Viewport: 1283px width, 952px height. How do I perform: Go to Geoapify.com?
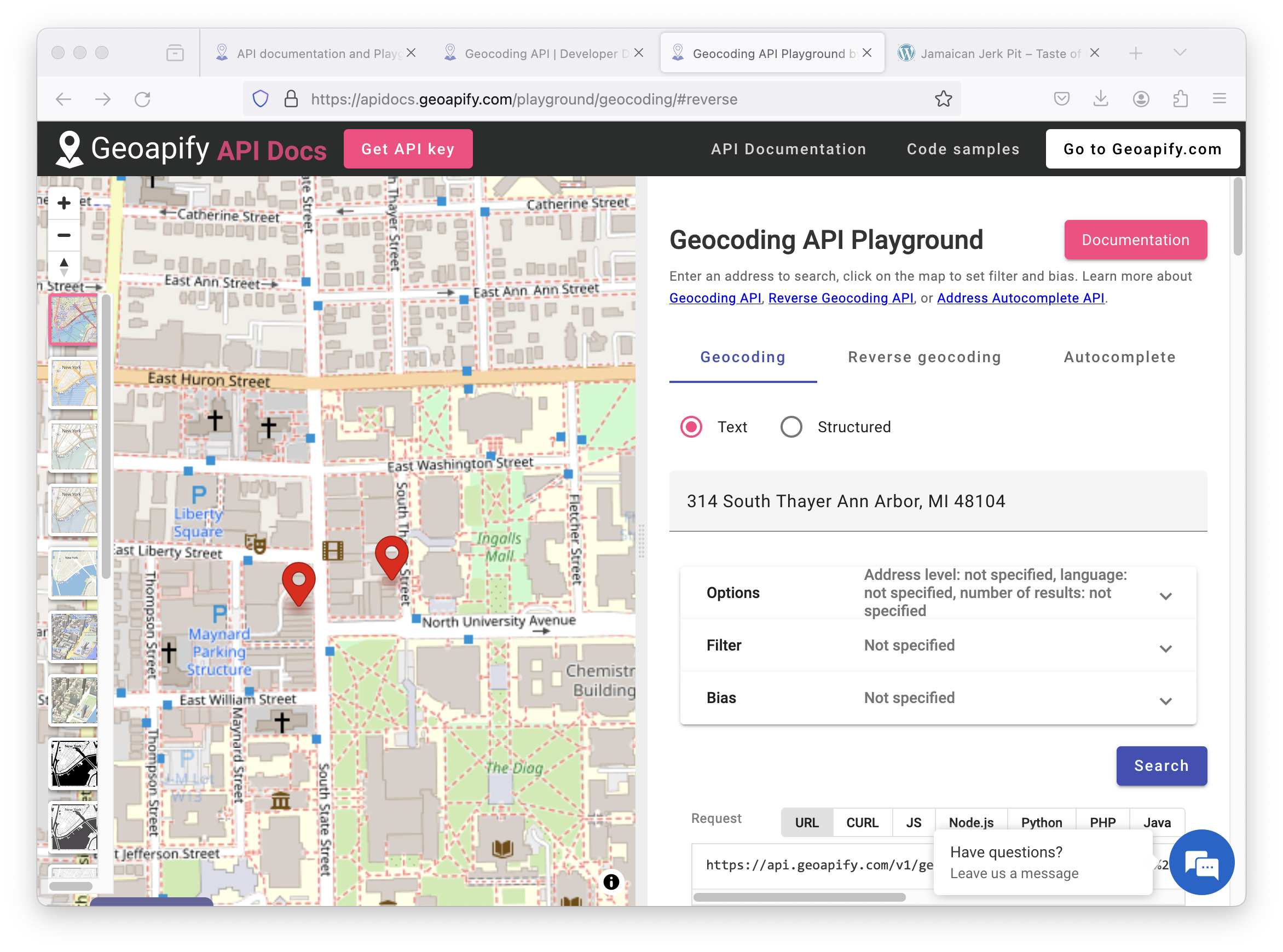click(1142, 149)
